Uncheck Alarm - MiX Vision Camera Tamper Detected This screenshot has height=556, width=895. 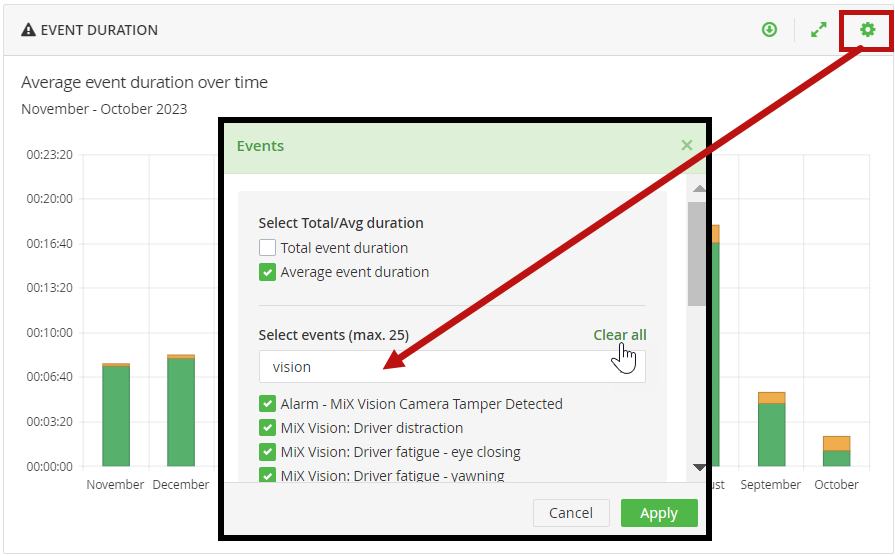pos(267,404)
